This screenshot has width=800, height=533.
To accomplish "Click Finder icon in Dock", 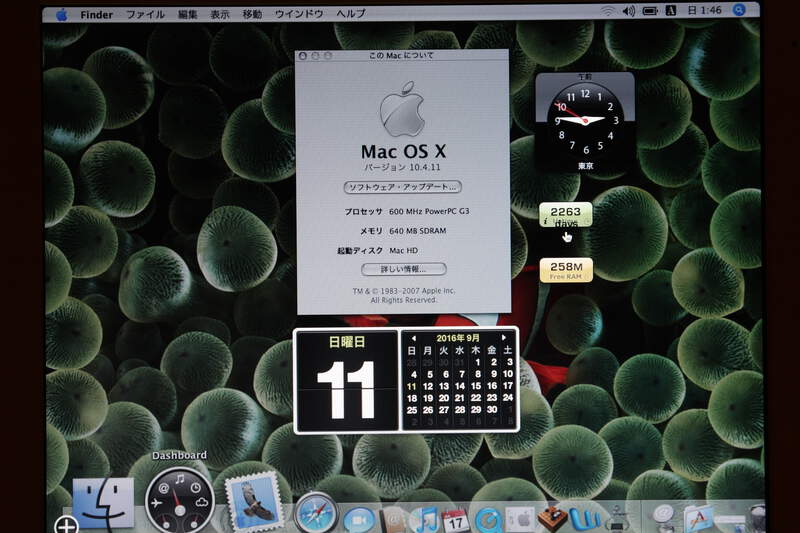I will (103, 504).
